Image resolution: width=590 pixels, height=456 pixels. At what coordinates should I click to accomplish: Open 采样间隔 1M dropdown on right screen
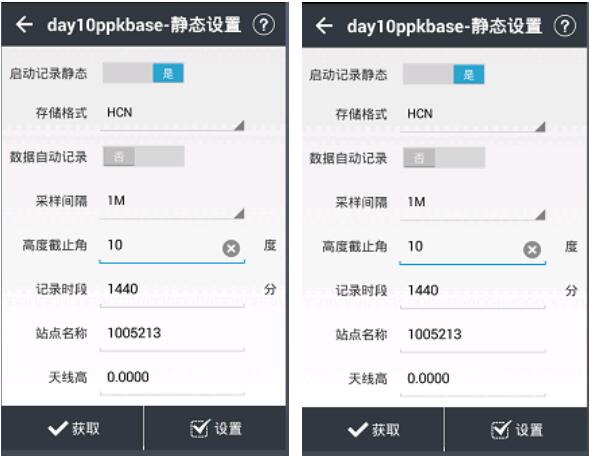473,206
